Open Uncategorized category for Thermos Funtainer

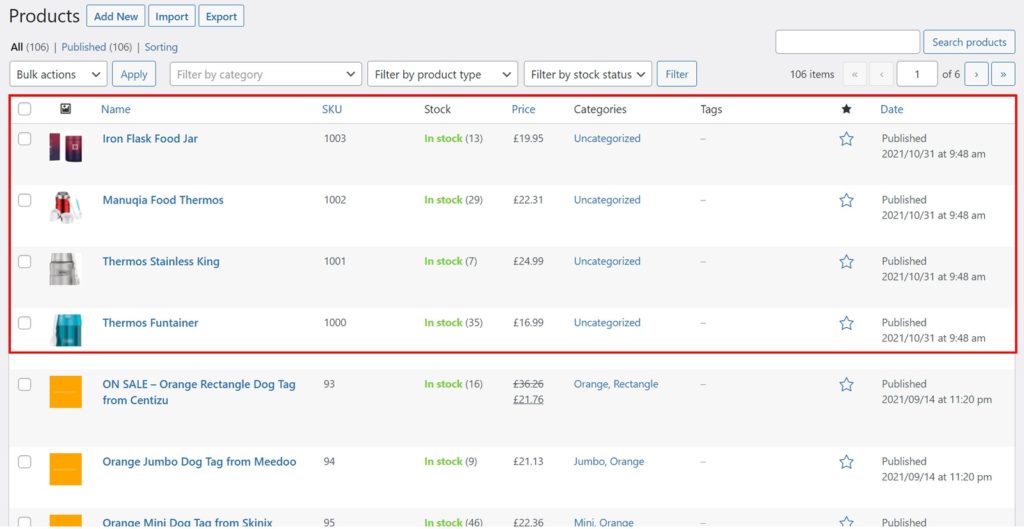(607, 323)
